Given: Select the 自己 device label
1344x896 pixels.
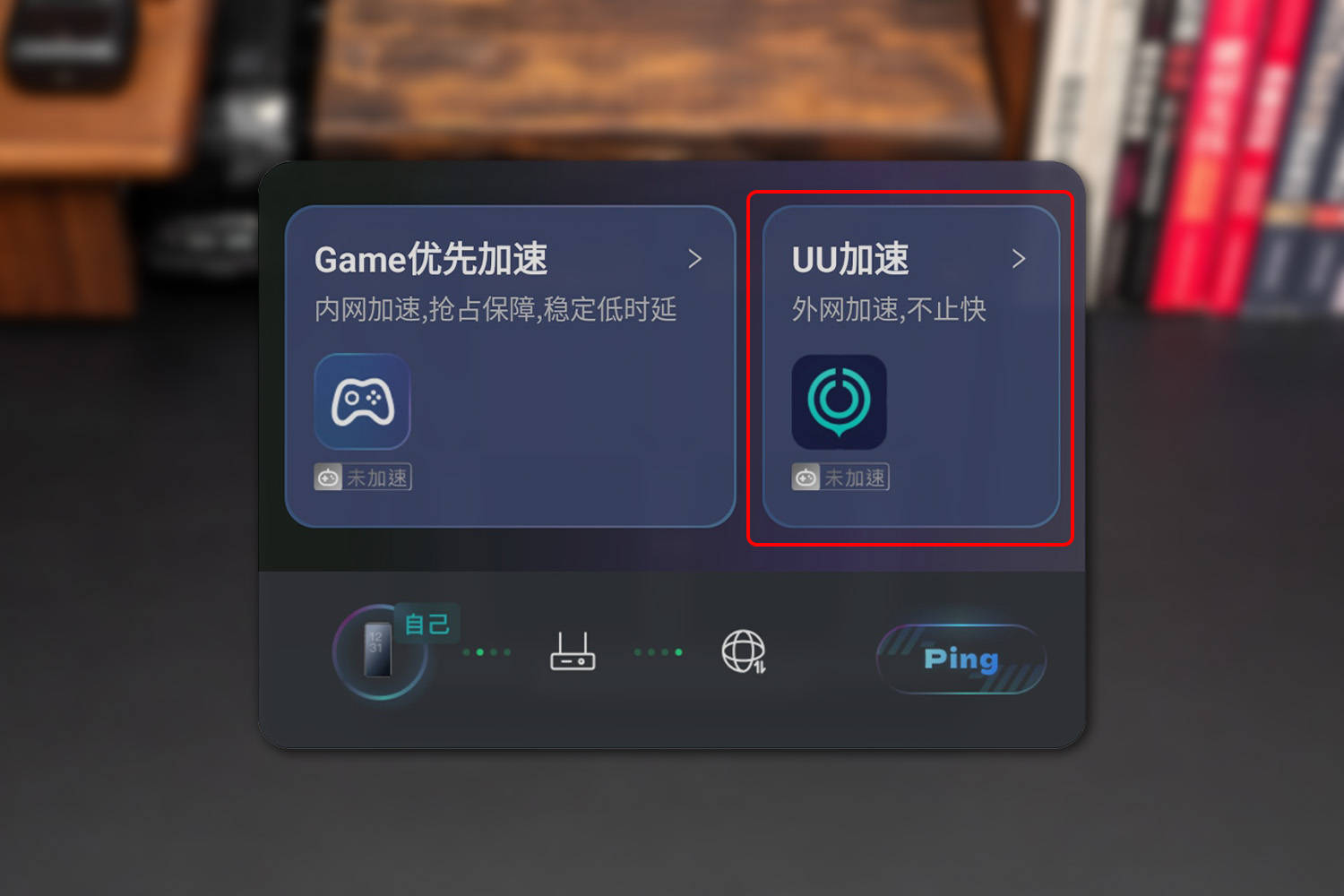Looking at the screenshot, I should [x=427, y=624].
